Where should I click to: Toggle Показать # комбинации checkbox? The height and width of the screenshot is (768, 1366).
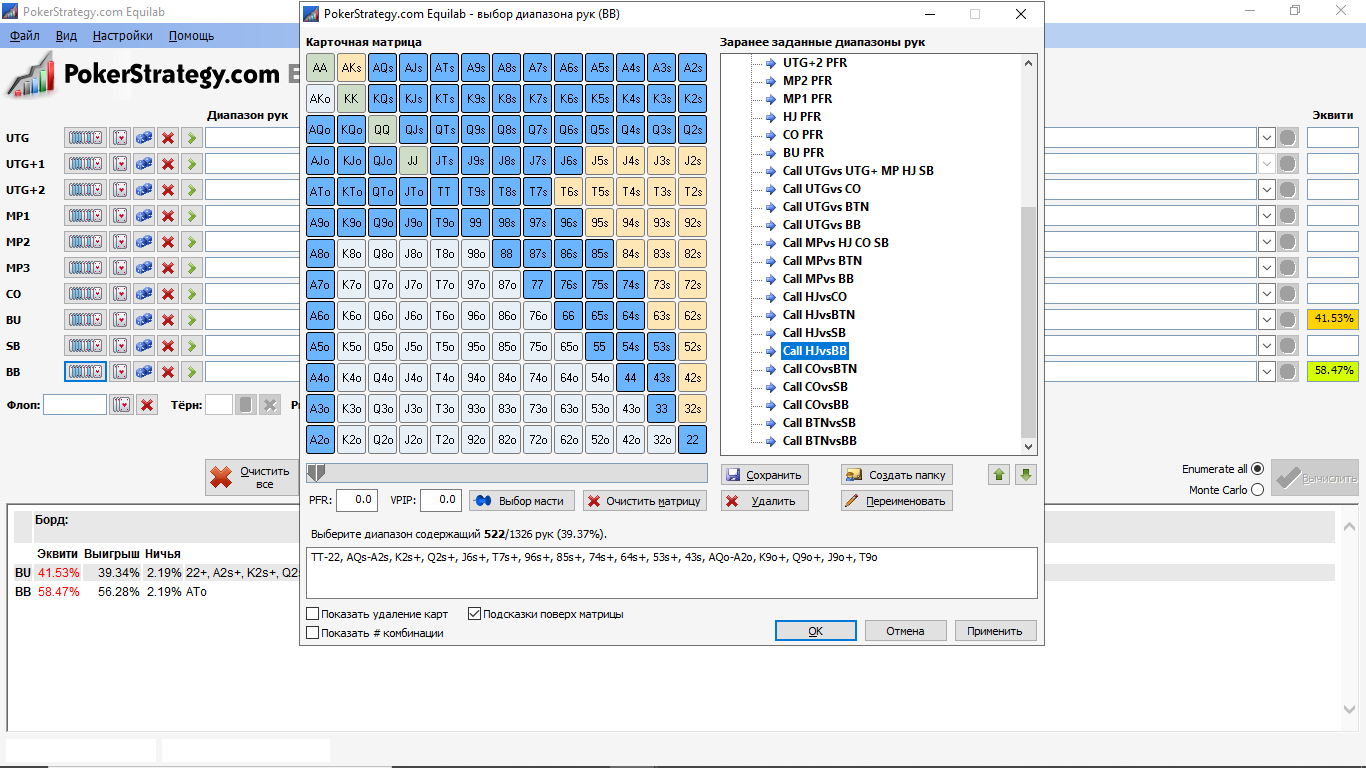click(x=313, y=633)
